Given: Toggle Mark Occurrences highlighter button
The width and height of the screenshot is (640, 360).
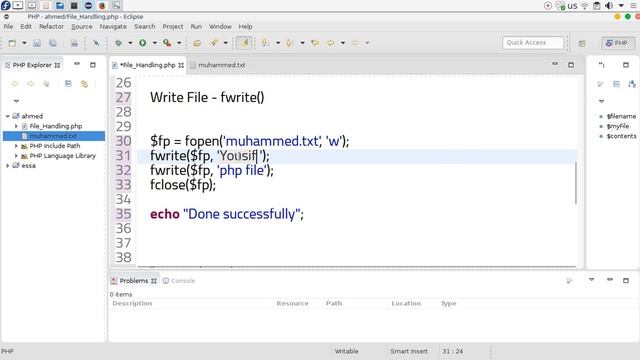Looking at the screenshot, I should pyautogui.click(x=244, y=43).
